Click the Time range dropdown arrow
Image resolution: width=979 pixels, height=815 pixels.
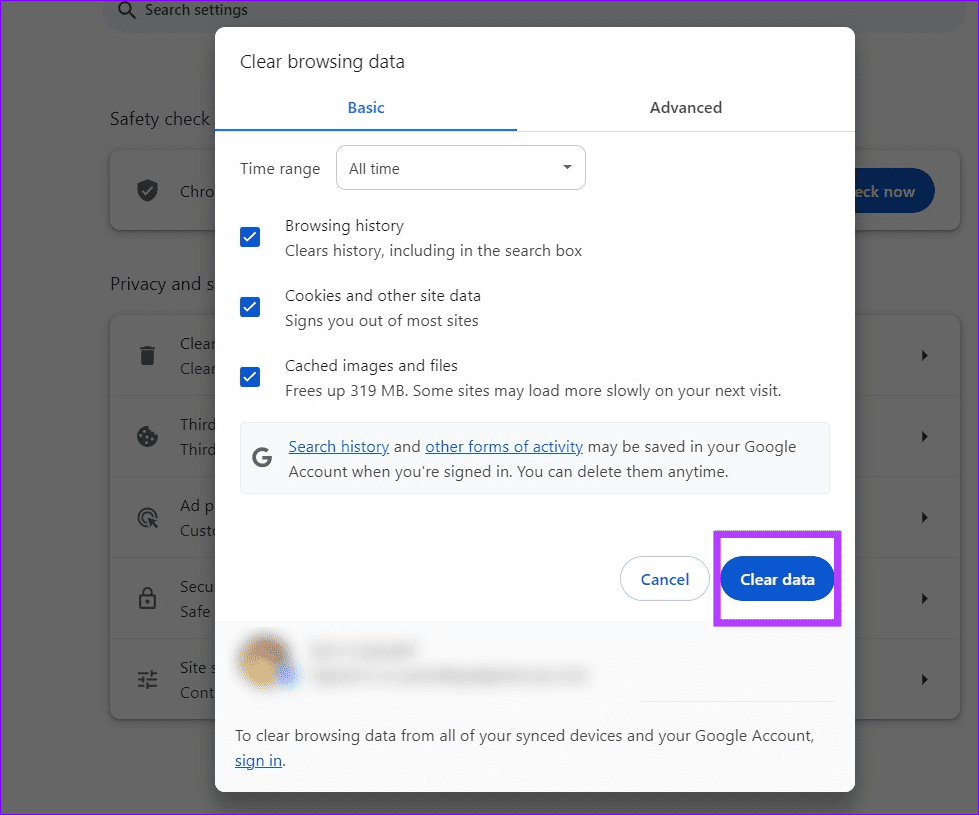[x=567, y=167]
